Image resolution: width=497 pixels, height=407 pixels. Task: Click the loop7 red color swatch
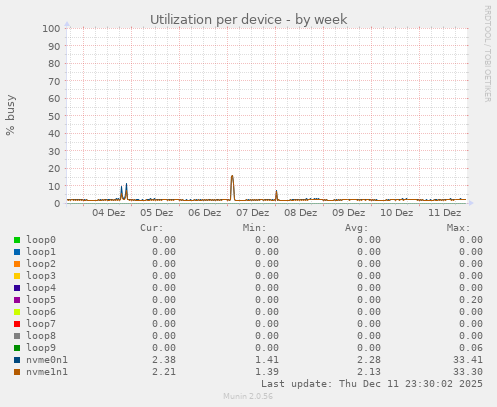[17, 324]
